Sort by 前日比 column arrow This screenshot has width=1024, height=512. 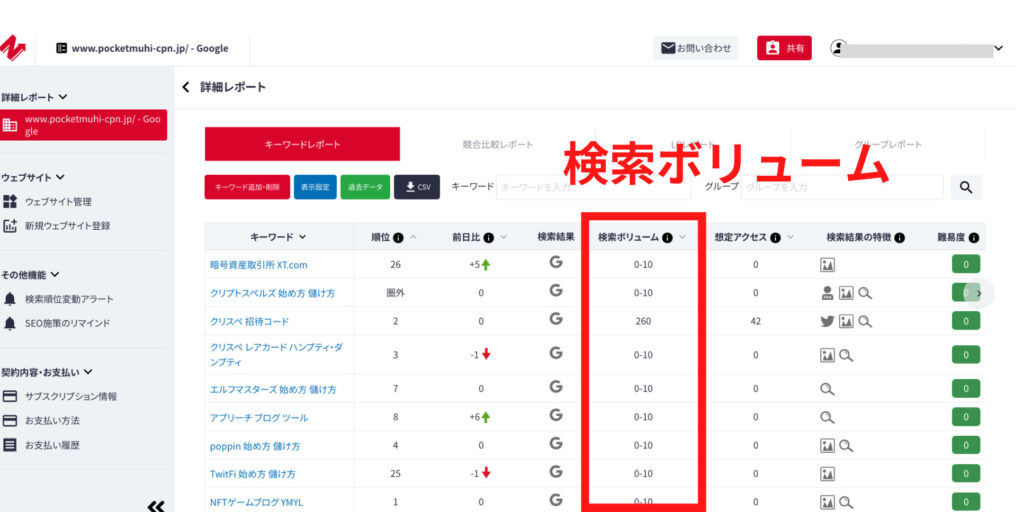(504, 238)
